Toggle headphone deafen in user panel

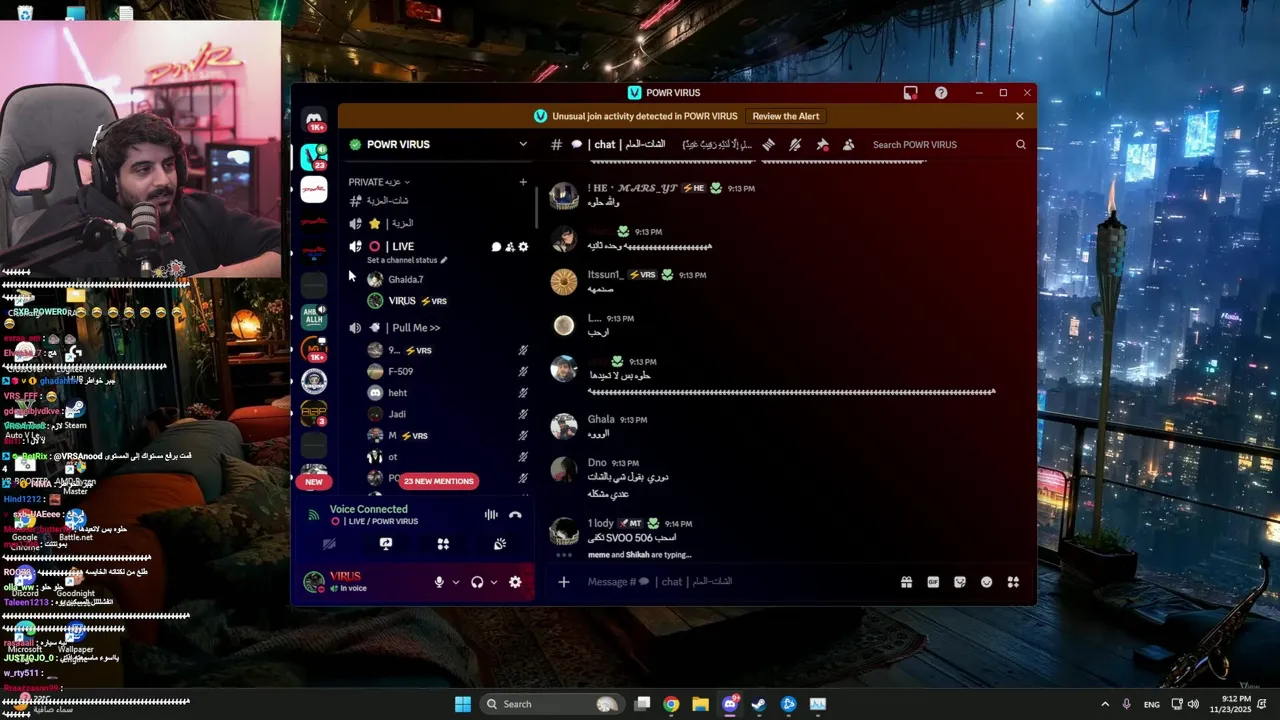click(477, 582)
